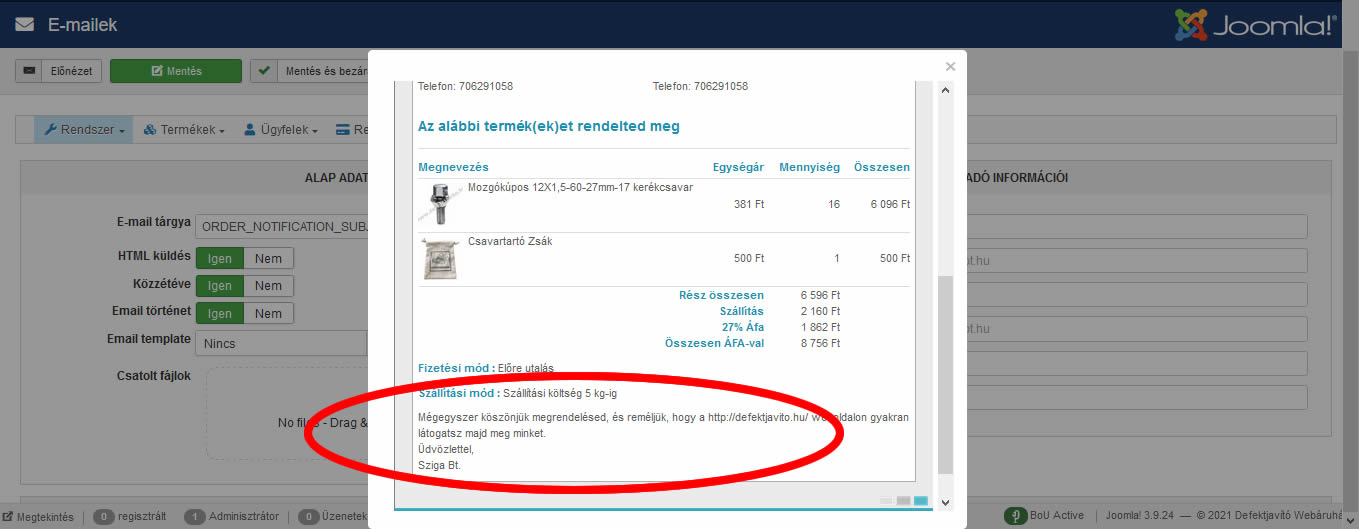Expand the Termékek menu

(184, 130)
